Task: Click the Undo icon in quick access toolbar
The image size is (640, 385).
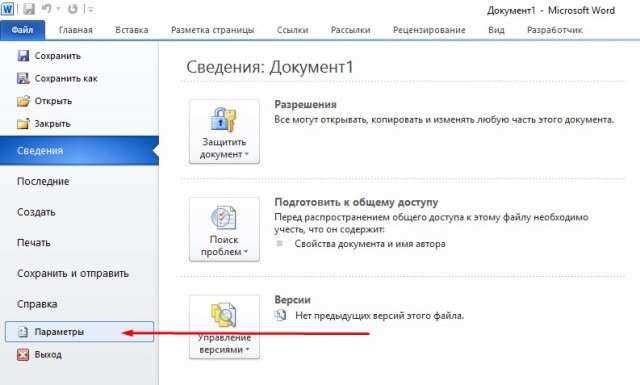Action: tap(47, 9)
